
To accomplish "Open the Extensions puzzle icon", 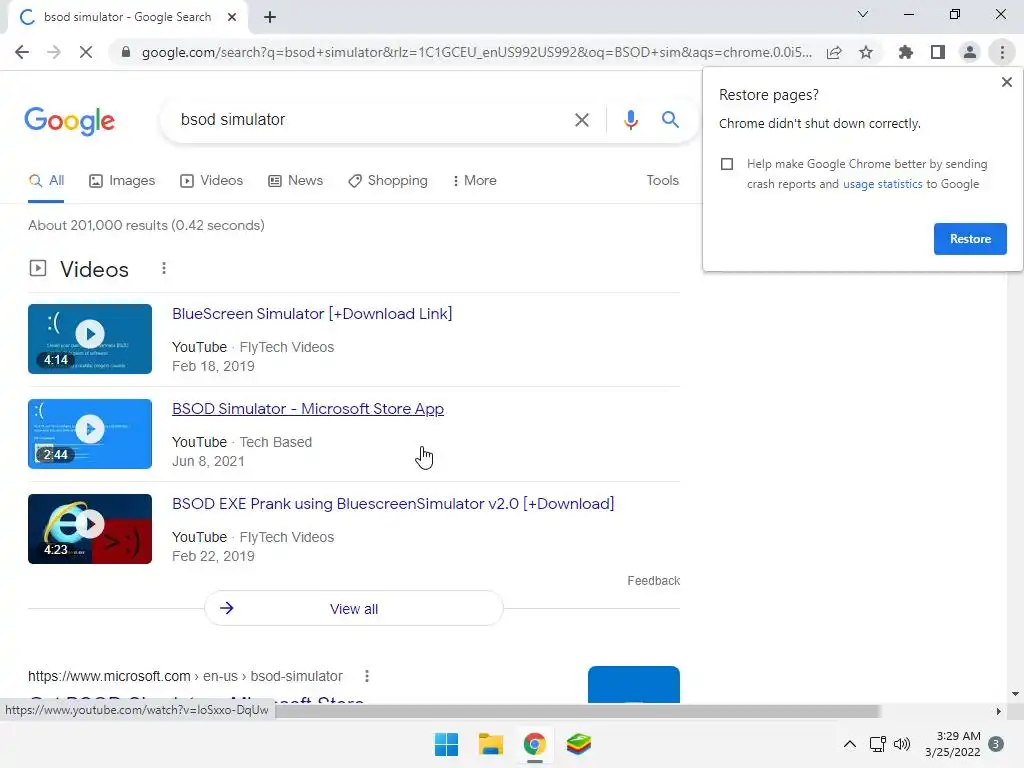I will coord(905,52).
